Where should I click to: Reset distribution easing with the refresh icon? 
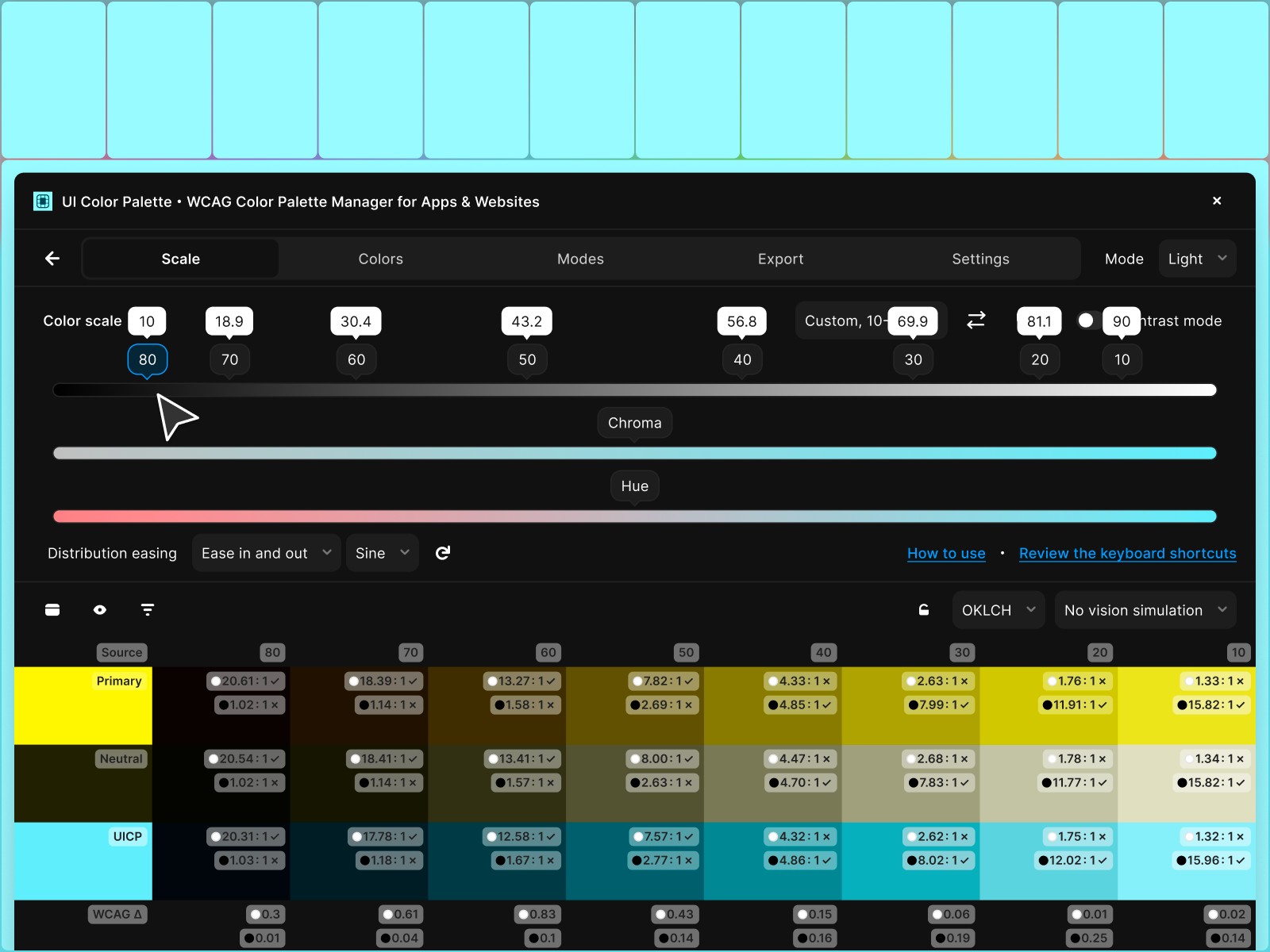pos(442,553)
